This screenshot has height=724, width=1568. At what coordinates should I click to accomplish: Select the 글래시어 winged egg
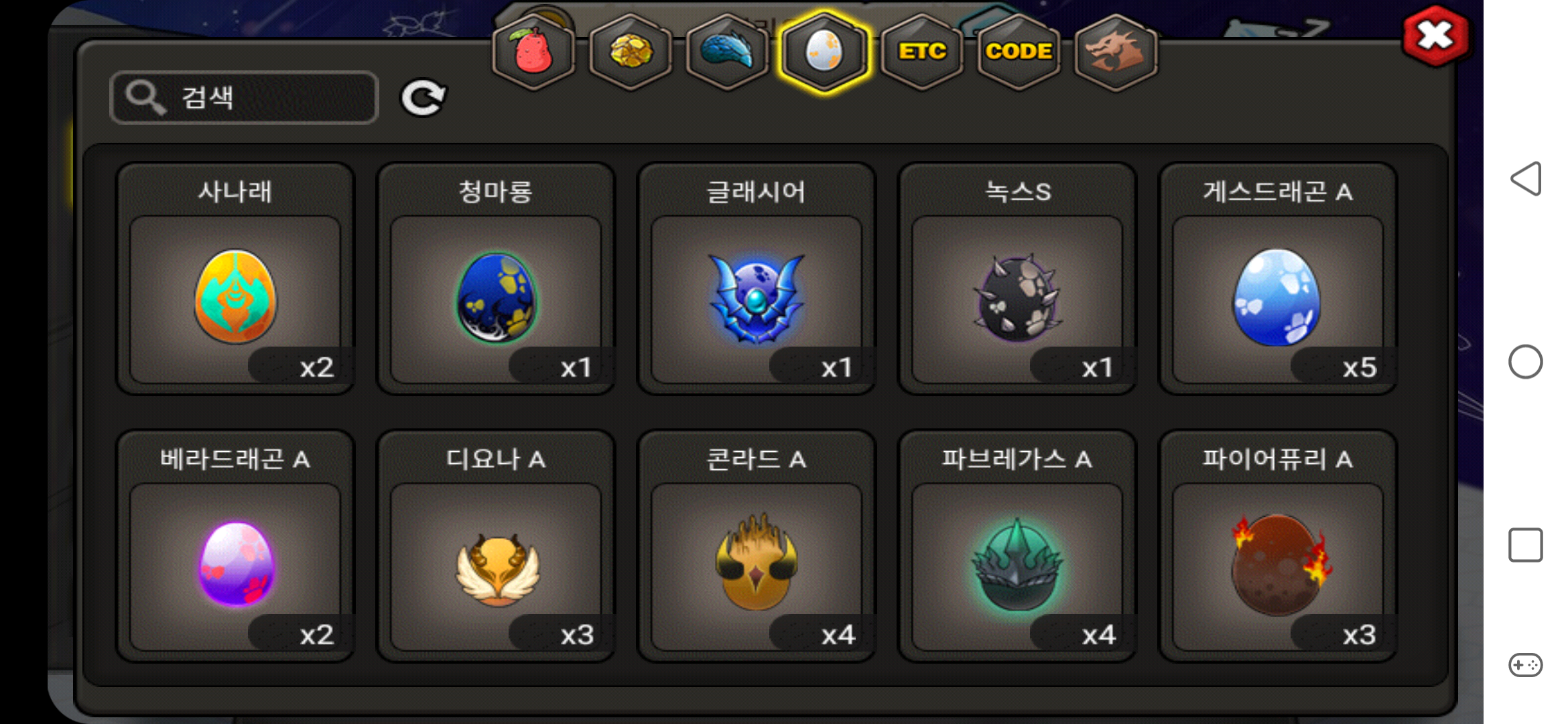pos(757,278)
